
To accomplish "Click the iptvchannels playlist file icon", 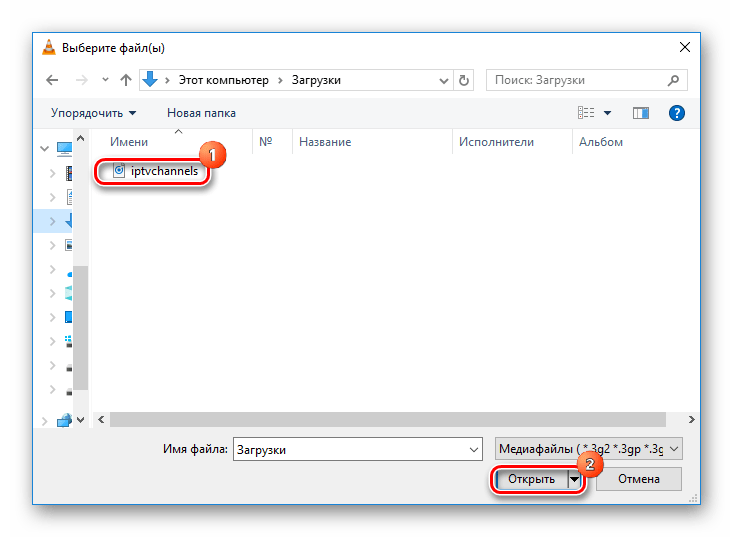I will point(119,171).
